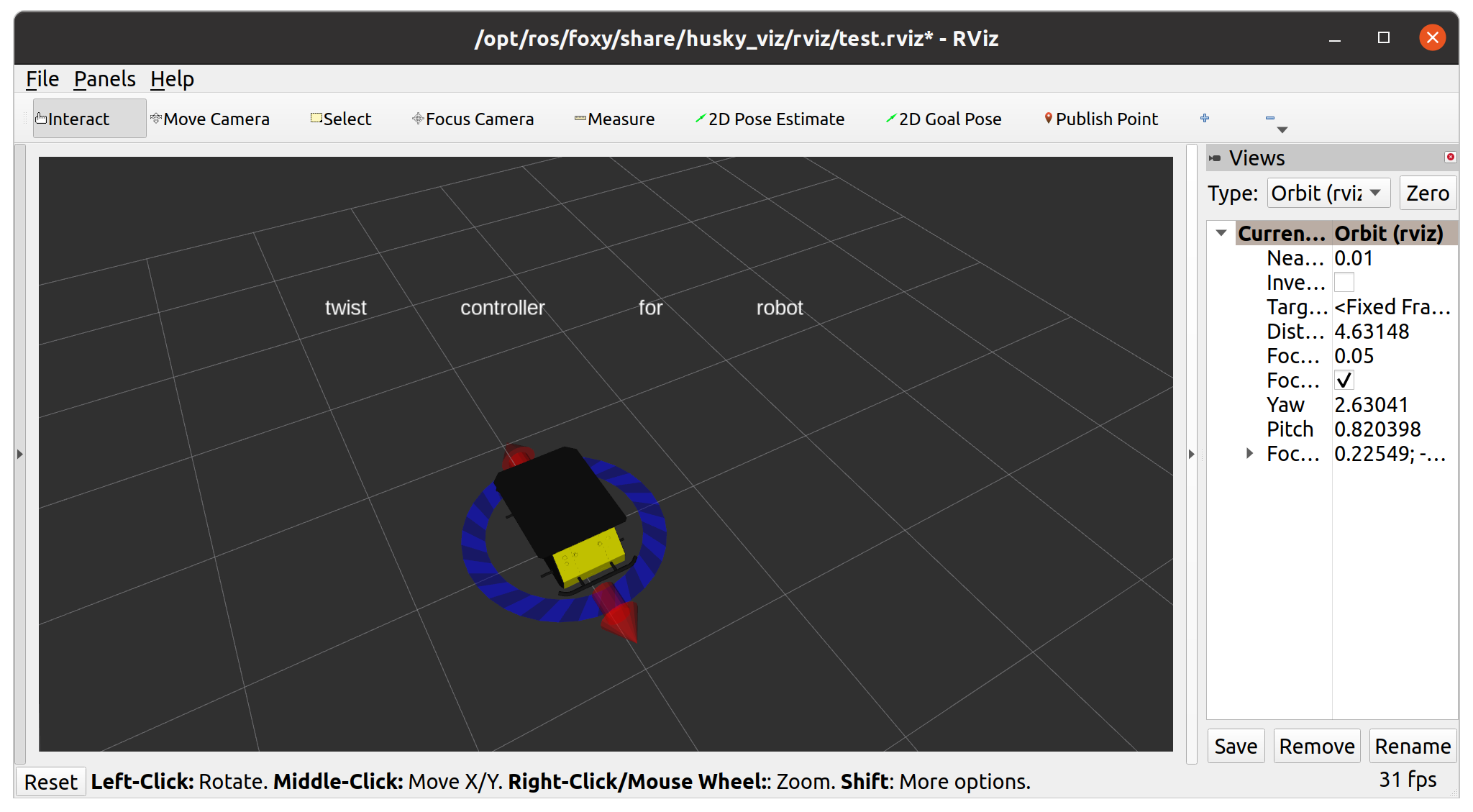The image size is (1473, 812).
Task: Select the Current View Orbit (rviz) row
Action: (x=1346, y=233)
